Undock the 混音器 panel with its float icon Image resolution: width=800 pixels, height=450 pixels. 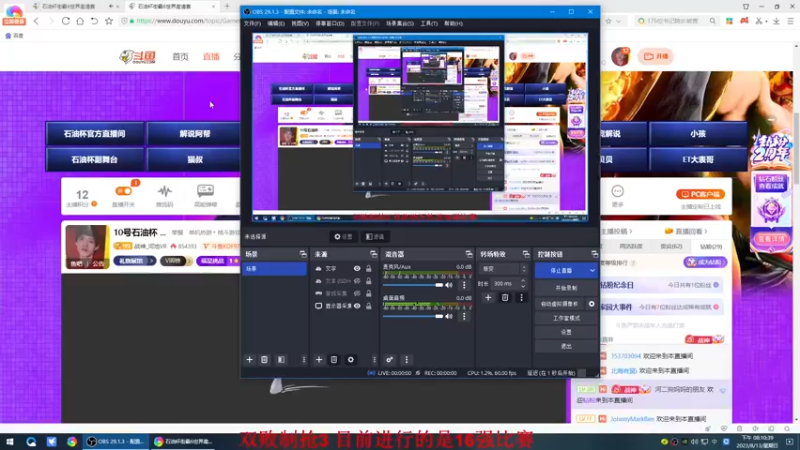469,254
